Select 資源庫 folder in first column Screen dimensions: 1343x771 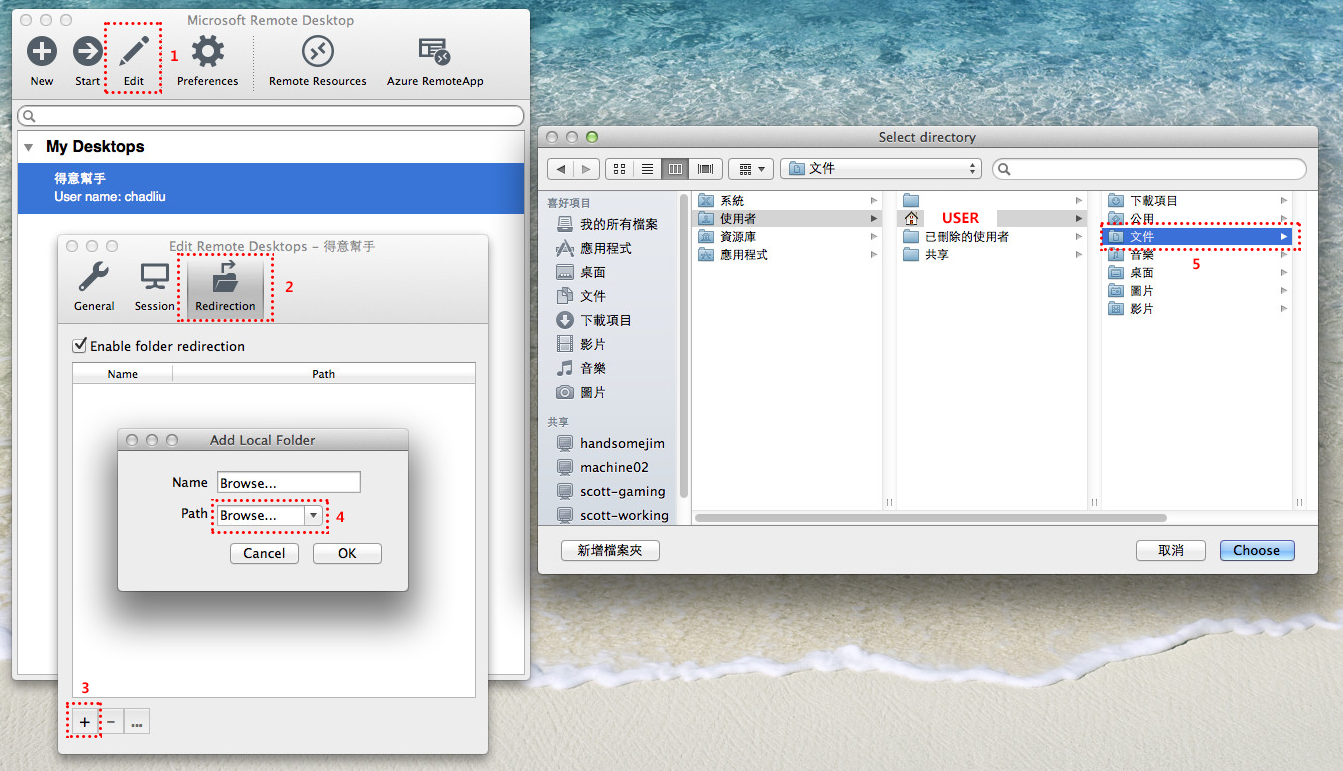[788, 237]
